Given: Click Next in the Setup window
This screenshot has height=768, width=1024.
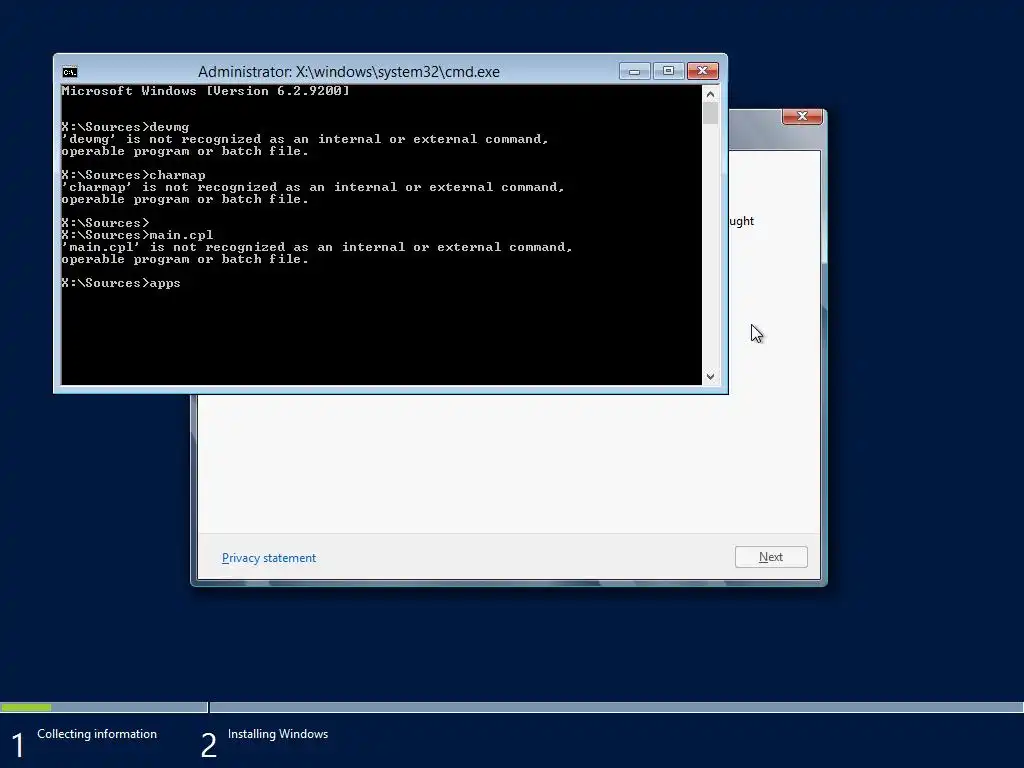Looking at the screenshot, I should pyautogui.click(x=771, y=557).
